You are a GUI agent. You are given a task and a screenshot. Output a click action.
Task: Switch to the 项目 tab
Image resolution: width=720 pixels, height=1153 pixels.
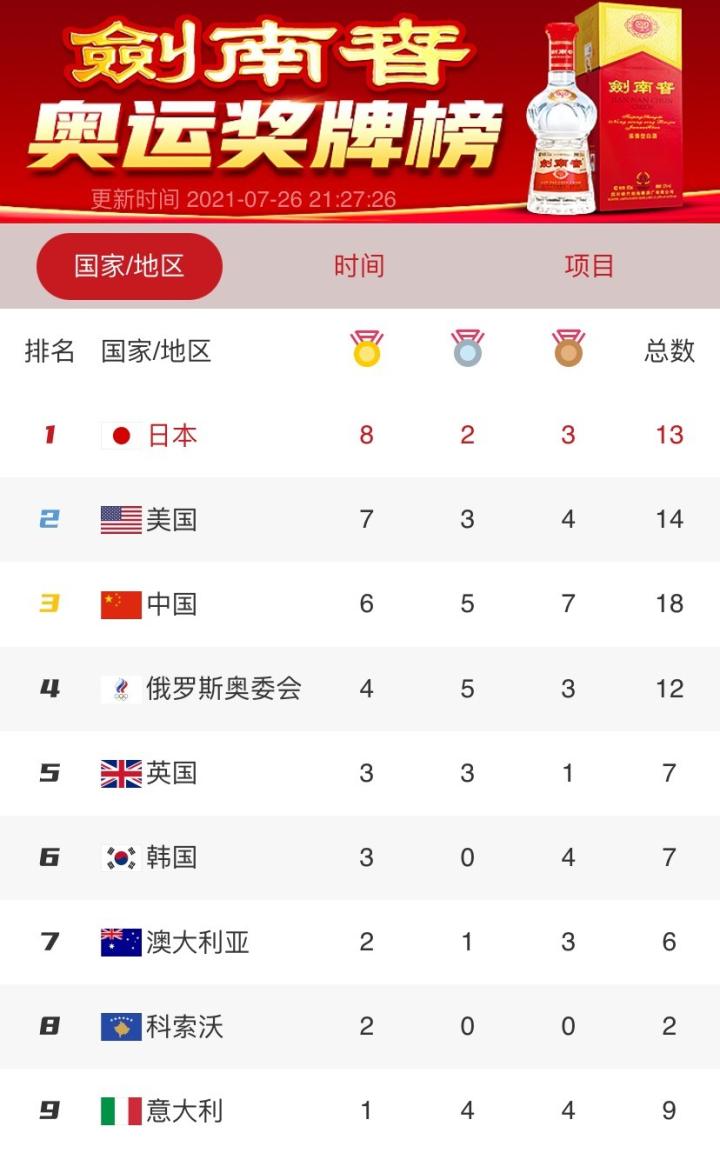[x=589, y=266]
